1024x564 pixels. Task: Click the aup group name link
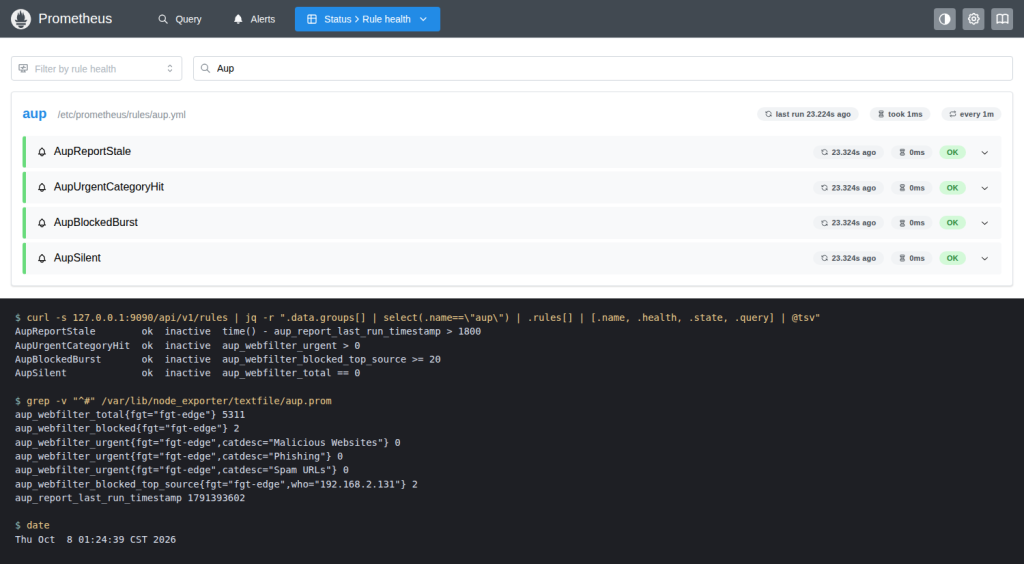pyautogui.click(x=35, y=114)
